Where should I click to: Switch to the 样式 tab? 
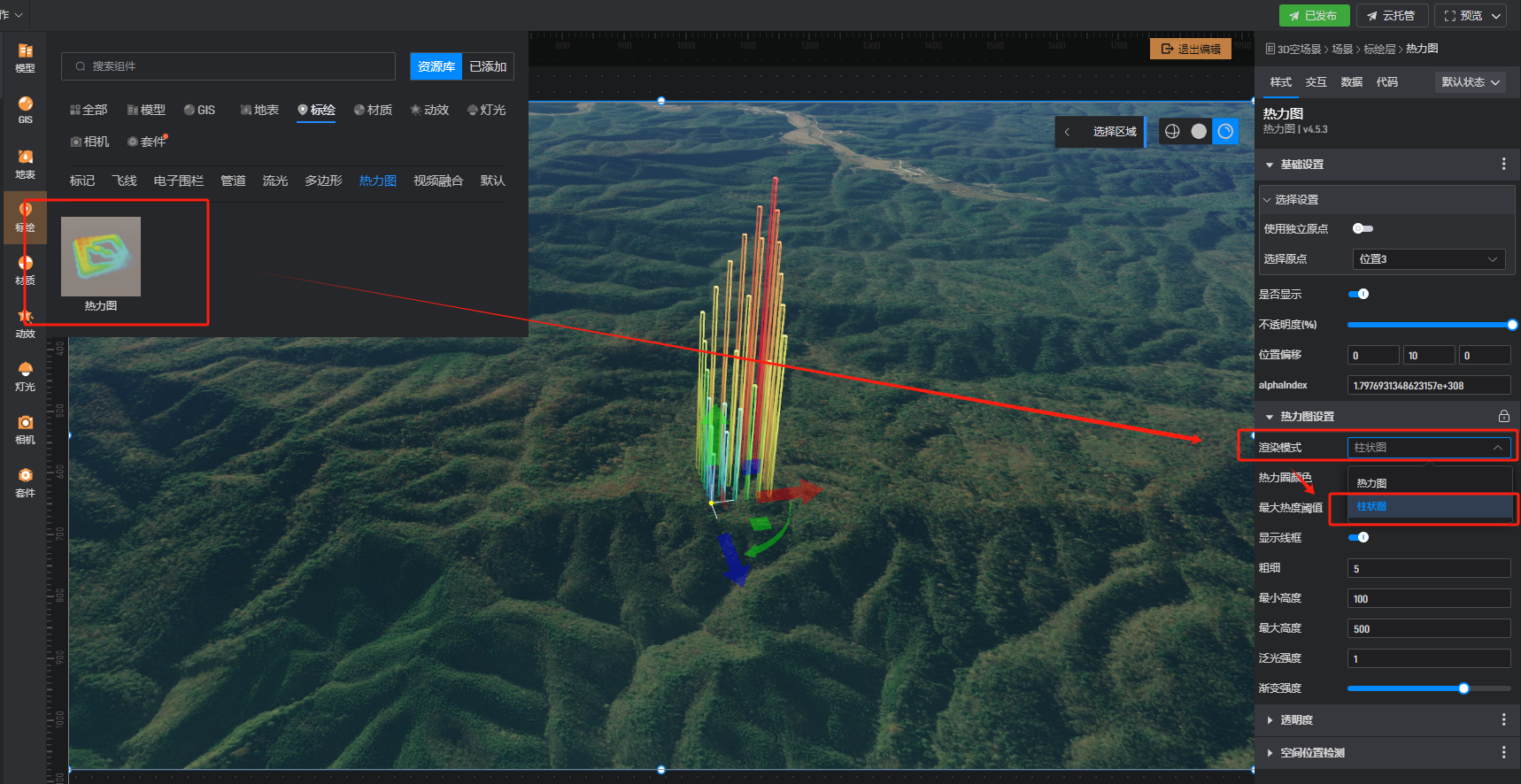(1281, 82)
